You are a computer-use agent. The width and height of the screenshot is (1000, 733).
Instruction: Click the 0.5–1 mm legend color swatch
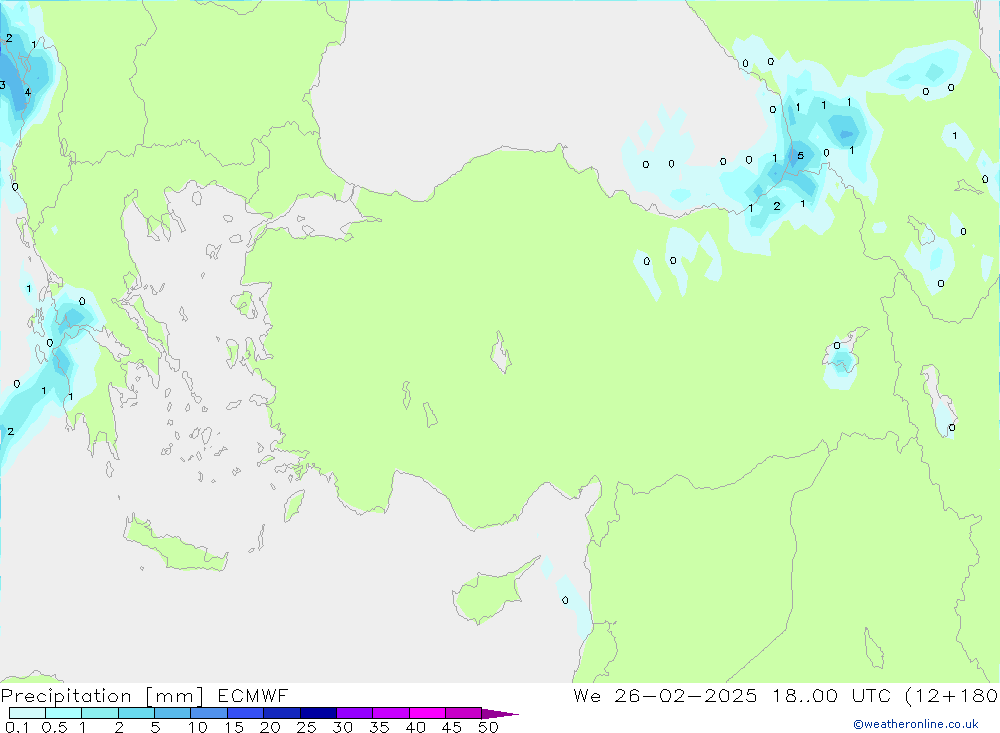pos(64,713)
